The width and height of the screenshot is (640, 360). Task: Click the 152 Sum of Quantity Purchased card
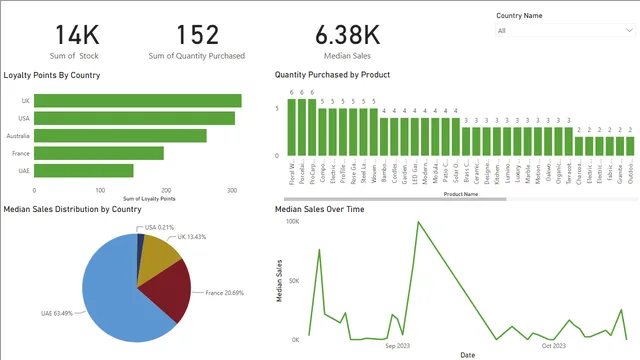click(197, 41)
